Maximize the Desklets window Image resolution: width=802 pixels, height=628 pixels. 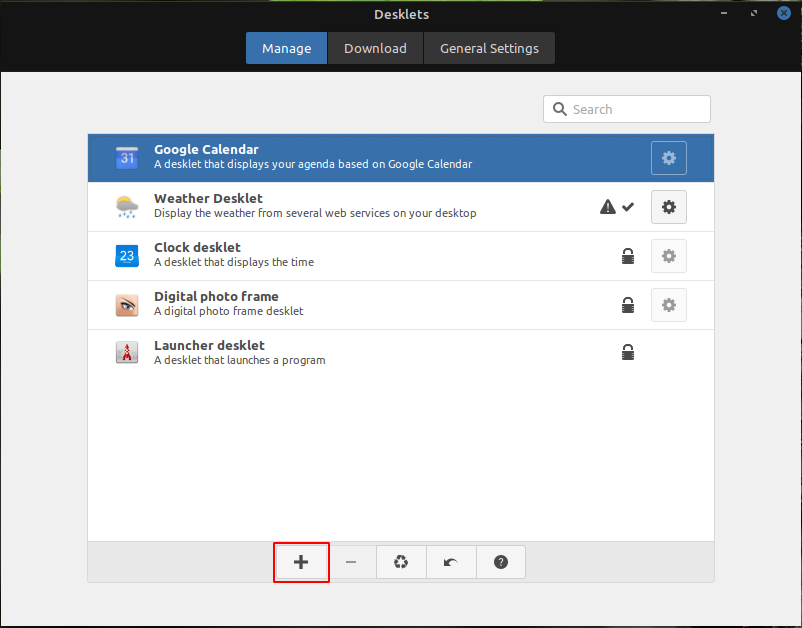click(x=754, y=13)
